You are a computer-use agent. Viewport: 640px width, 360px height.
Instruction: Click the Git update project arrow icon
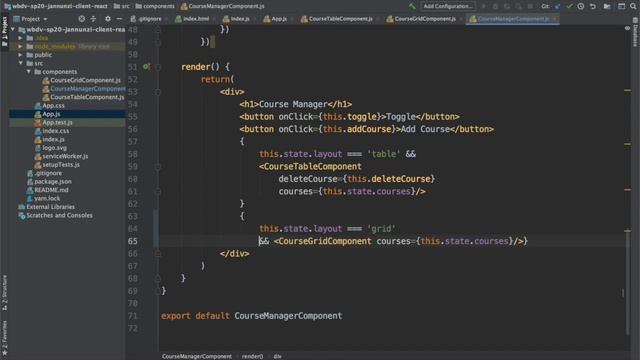click(558, 6)
